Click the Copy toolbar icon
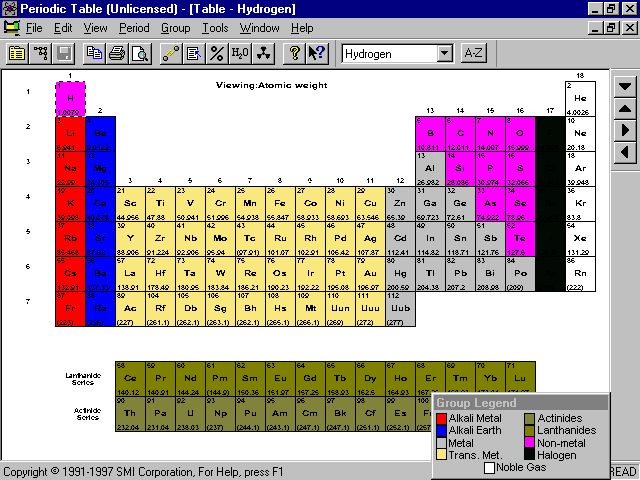Image resolution: width=640 pixels, height=480 pixels. coord(95,54)
